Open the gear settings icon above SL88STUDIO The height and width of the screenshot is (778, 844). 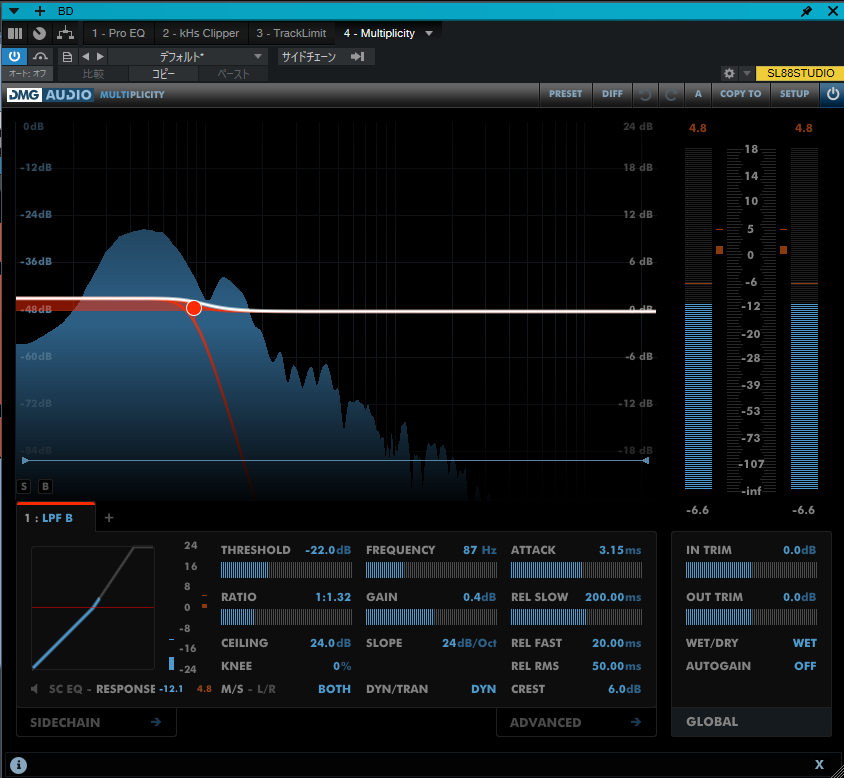click(729, 74)
